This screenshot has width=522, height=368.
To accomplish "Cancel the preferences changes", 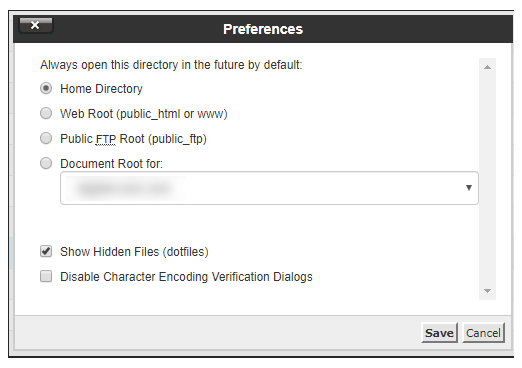I will tap(483, 333).
